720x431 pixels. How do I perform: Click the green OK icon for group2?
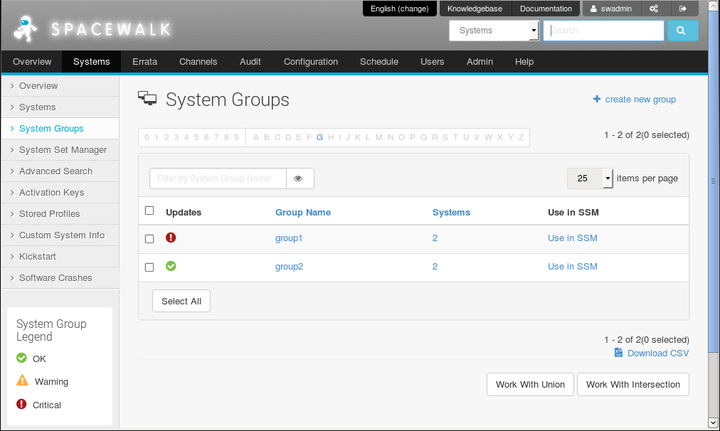171,266
